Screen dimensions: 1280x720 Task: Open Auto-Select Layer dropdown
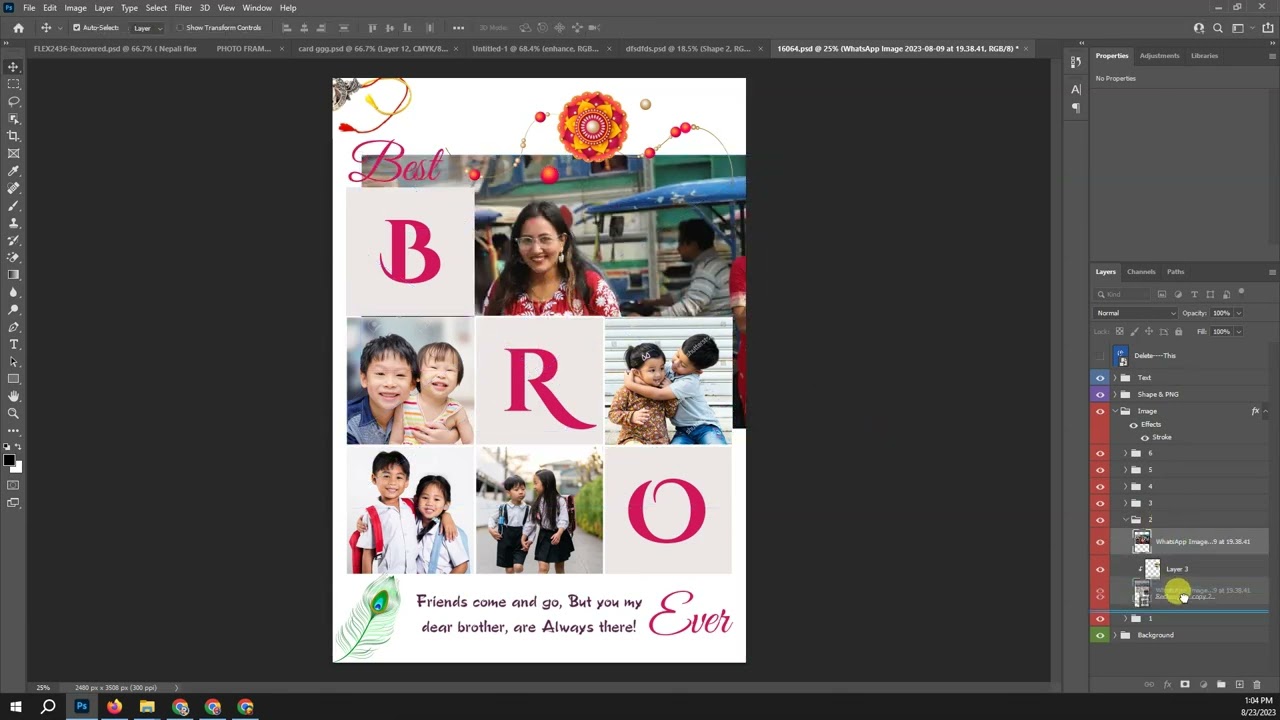pyautogui.click(x=147, y=28)
